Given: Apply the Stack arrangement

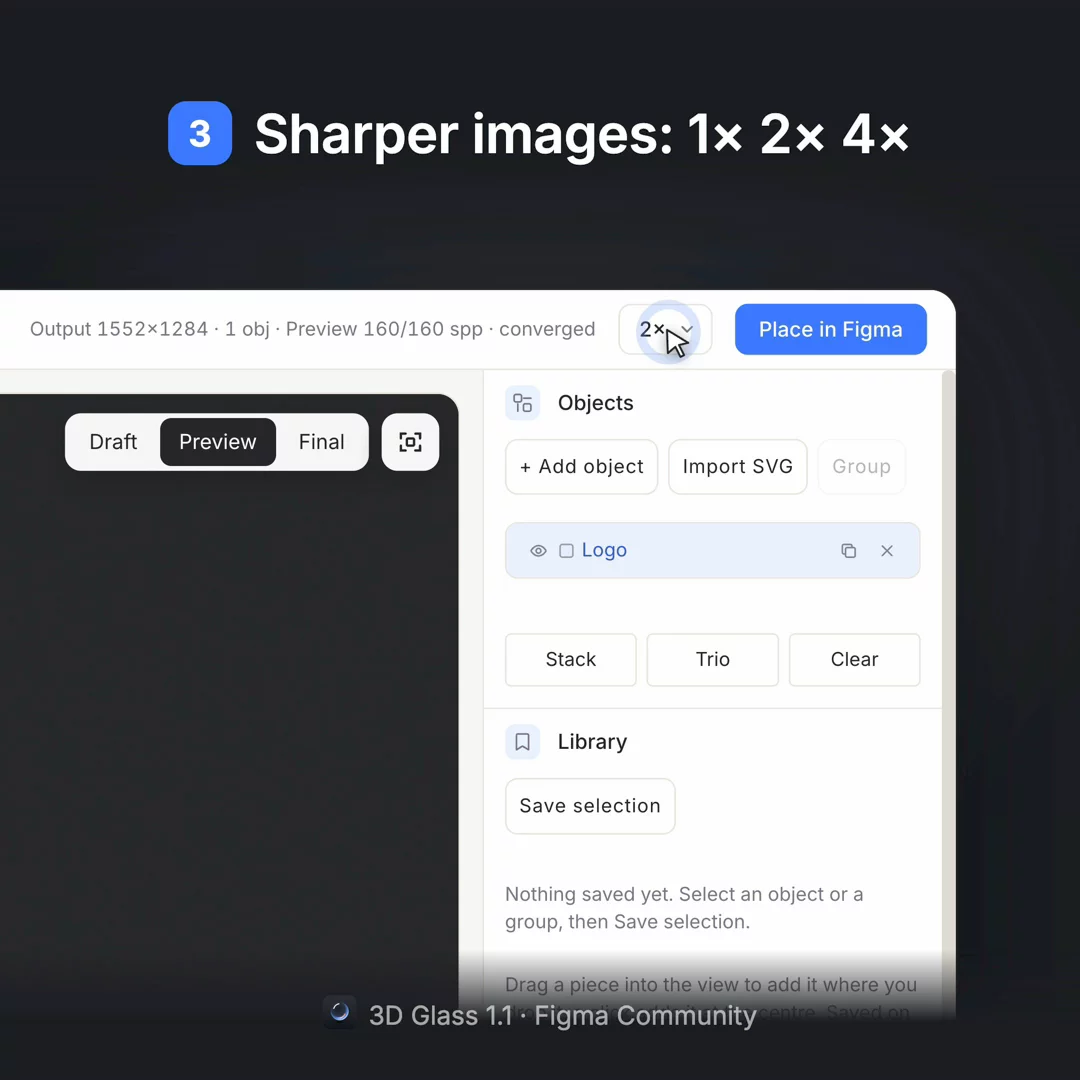Looking at the screenshot, I should pos(571,659).
